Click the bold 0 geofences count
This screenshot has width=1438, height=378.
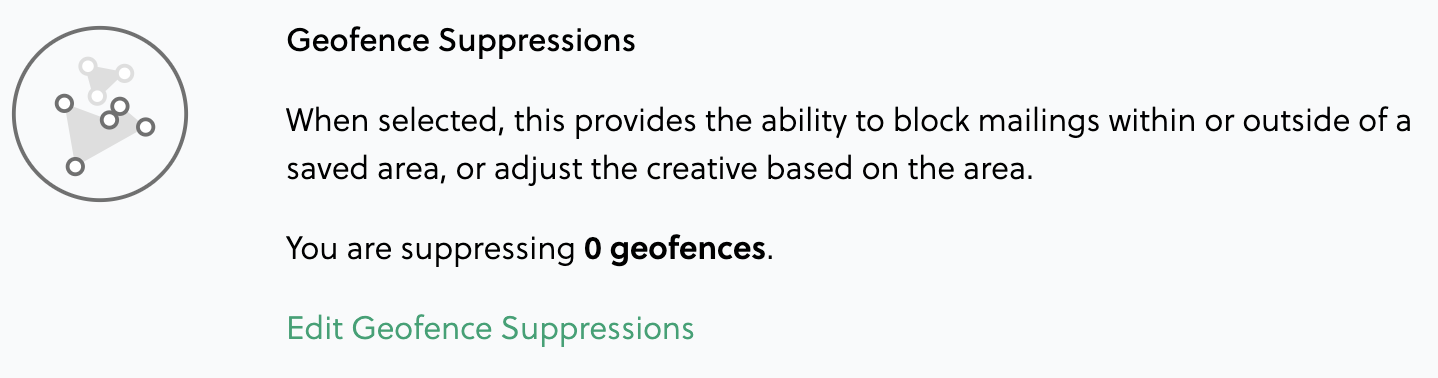[x=675, y=248]
